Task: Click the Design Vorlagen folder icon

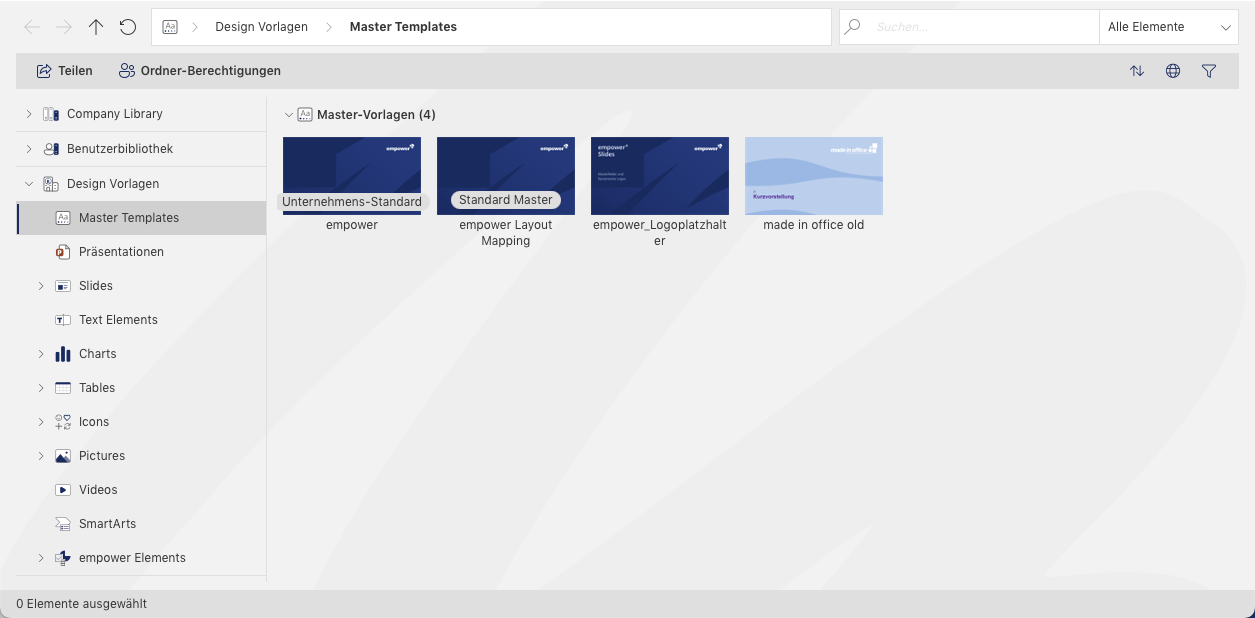Action: (x=51, y=184)
